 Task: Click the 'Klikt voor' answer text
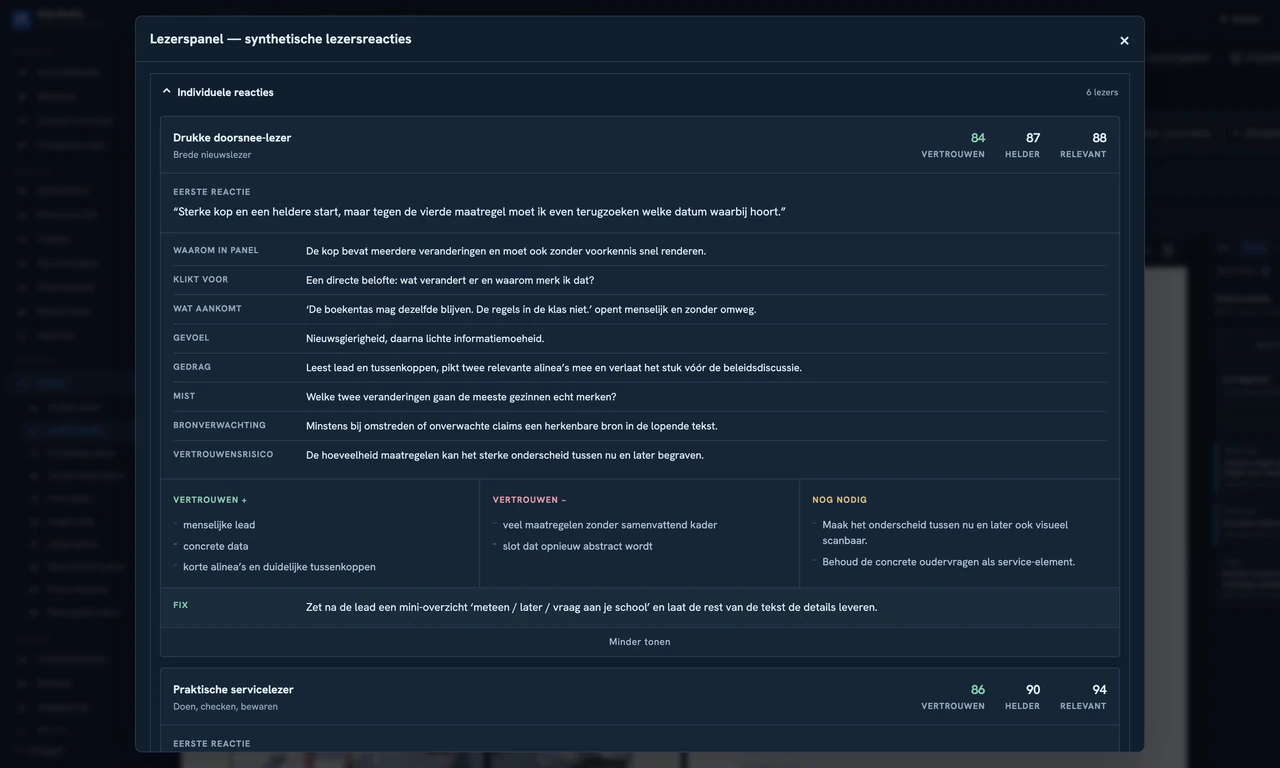(x=450, y=280)
